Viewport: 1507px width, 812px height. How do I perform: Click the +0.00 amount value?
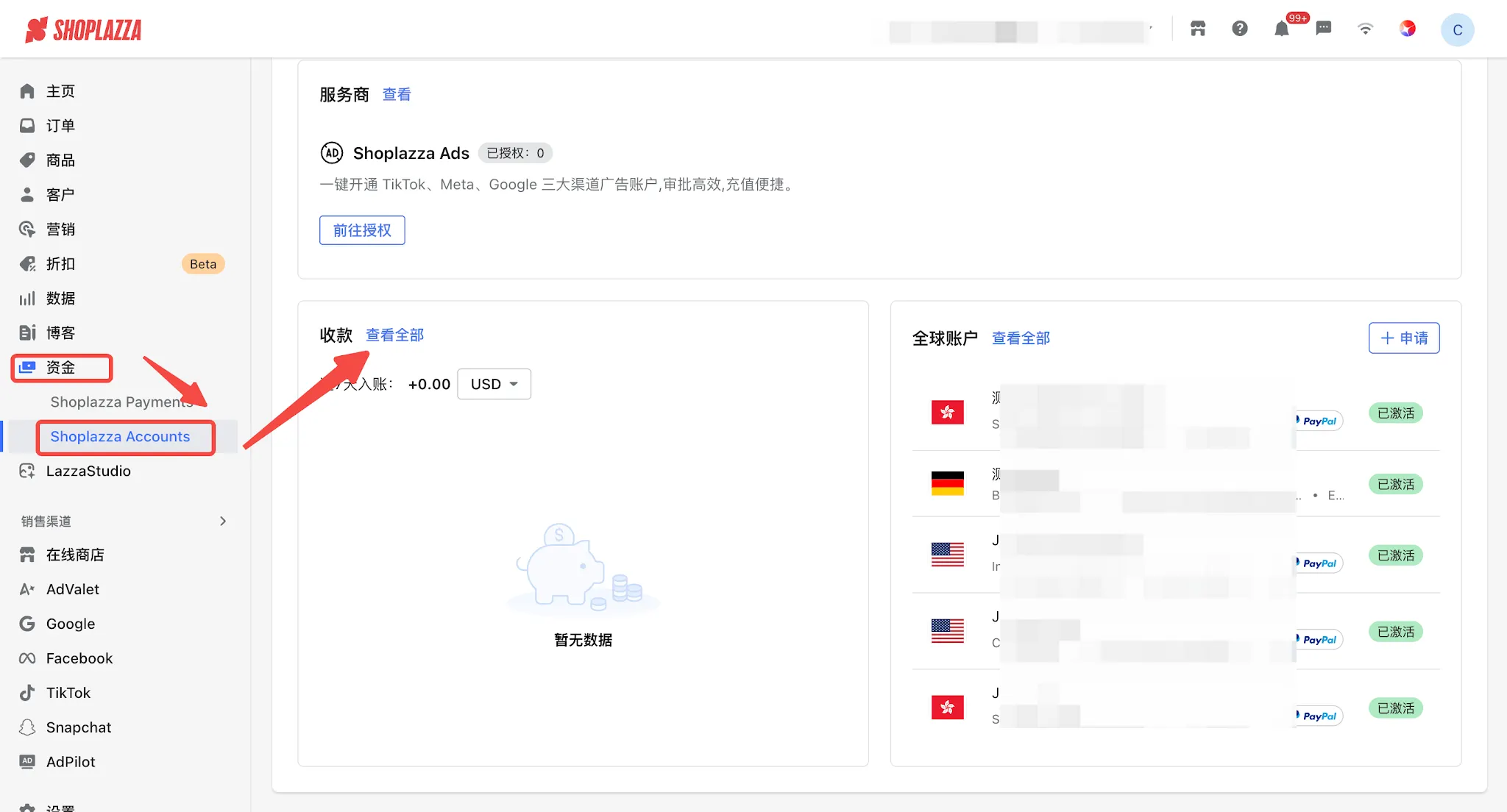[x=429, y=384]
